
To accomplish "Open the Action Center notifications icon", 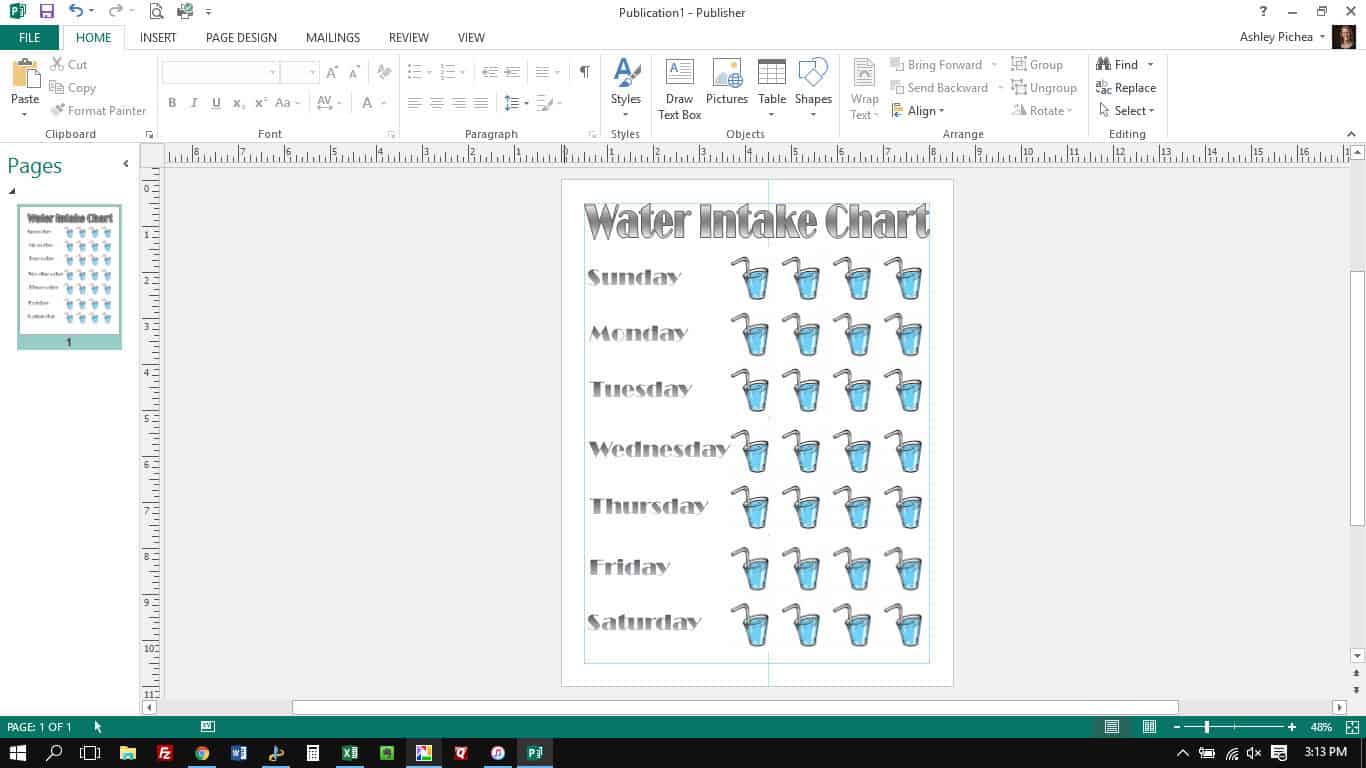I will [x=1279, y=753].
